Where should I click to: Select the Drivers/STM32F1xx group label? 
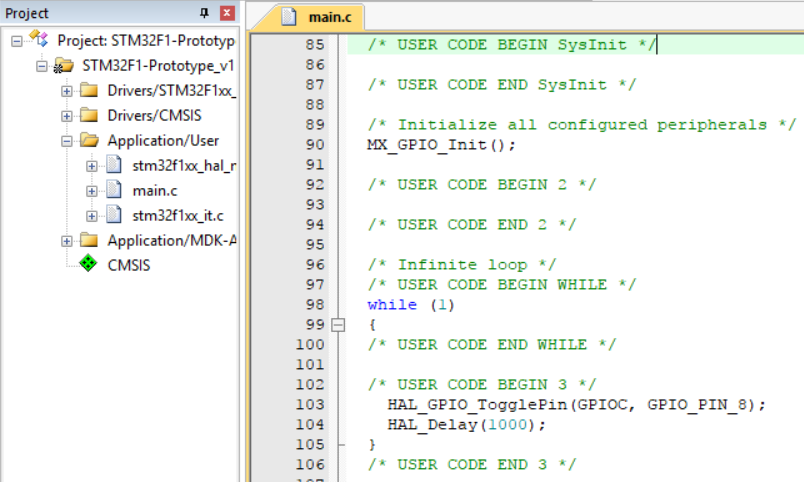point(171,91)
